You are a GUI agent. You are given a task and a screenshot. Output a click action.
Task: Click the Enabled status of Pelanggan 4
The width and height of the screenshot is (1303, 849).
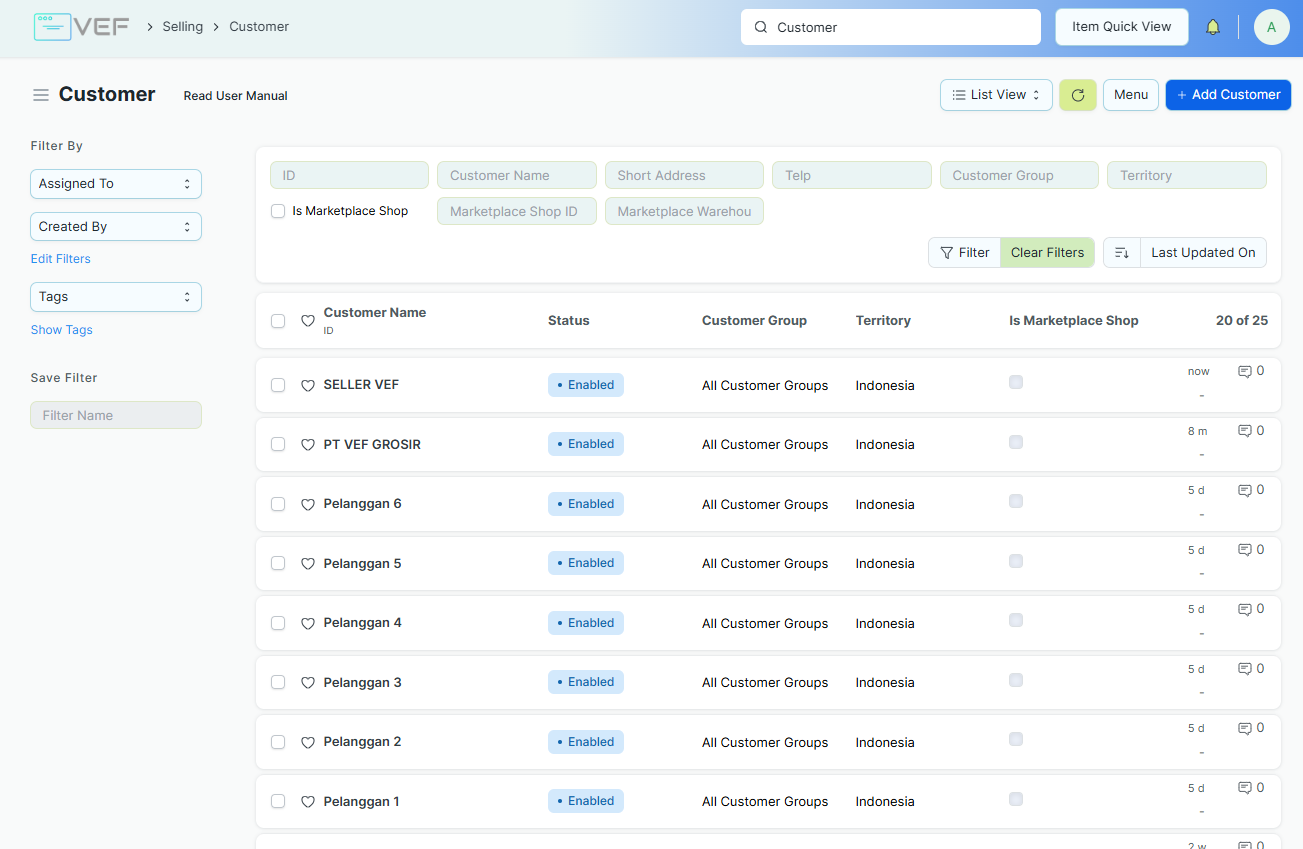point(586,623)
